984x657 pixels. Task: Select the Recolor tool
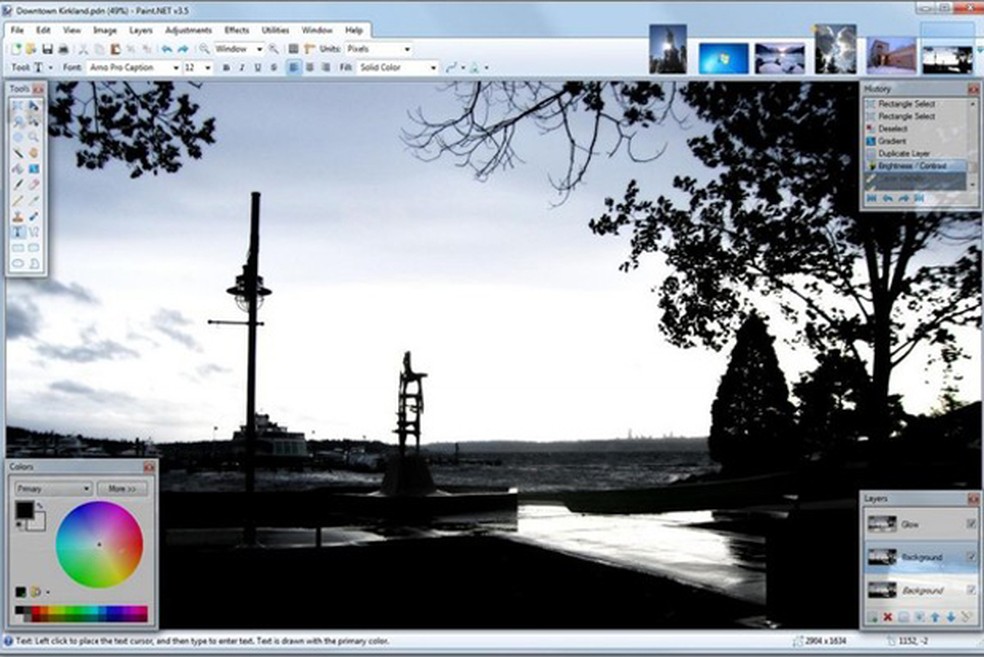(33, 216)
